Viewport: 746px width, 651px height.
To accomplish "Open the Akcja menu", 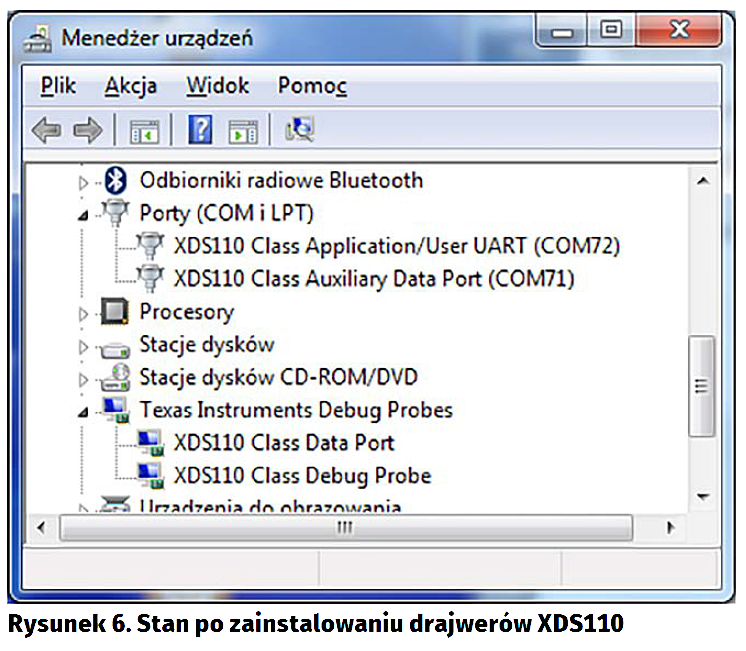I will point(130,86).
